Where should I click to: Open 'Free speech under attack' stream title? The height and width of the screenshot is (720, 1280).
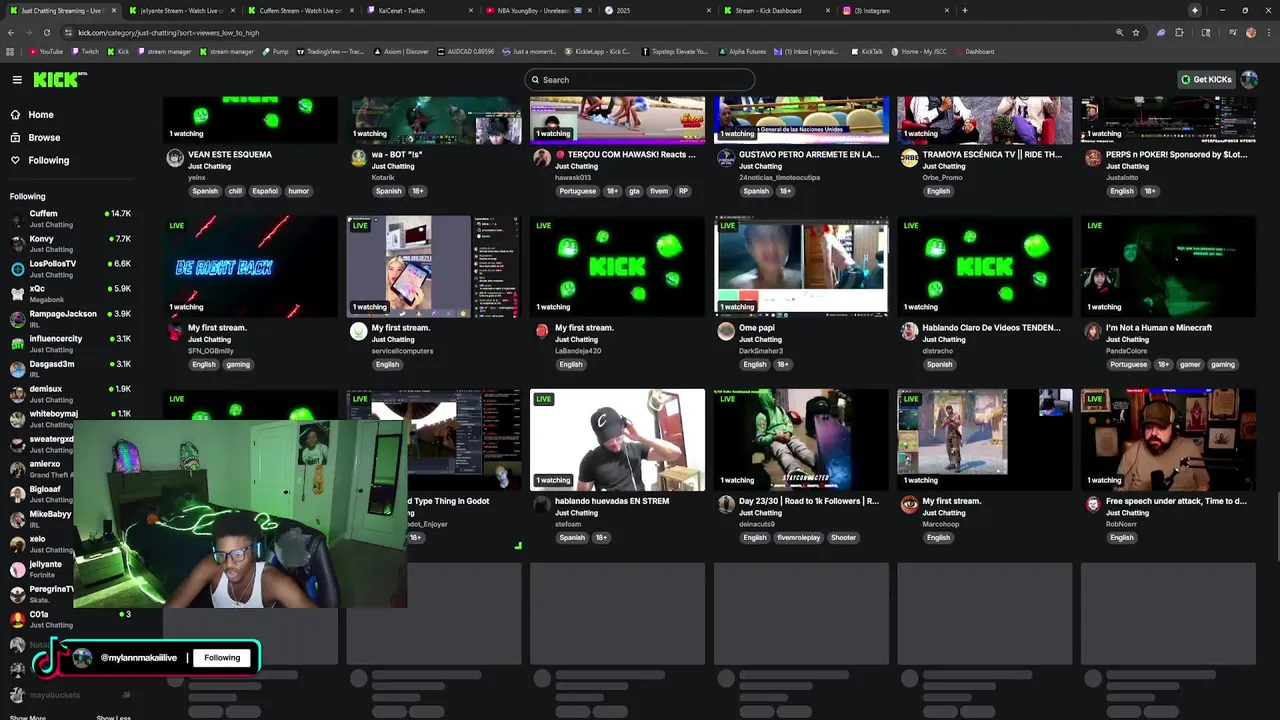(1176, 501)
